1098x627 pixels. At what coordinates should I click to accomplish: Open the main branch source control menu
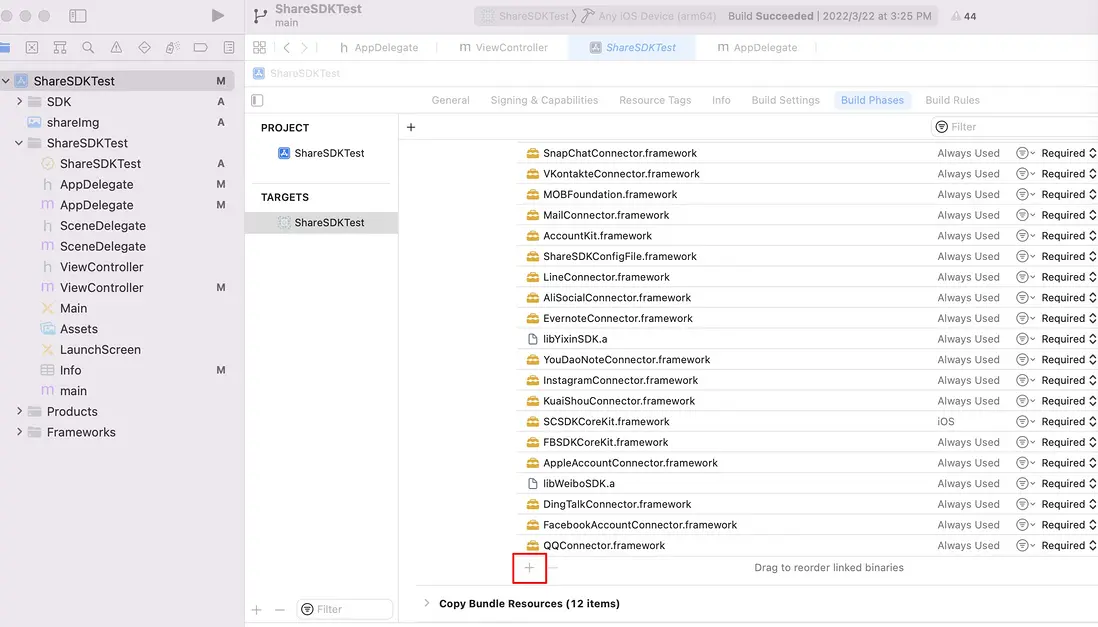286,23
